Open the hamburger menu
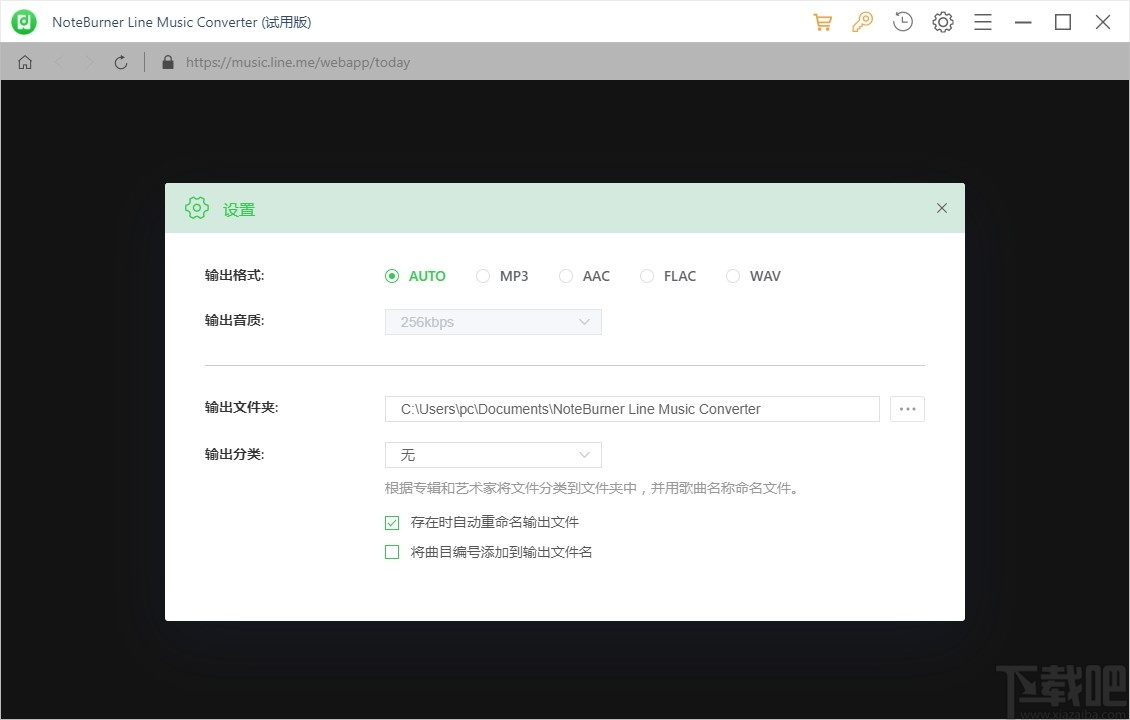The height and width of the screenshot is (720, 1130). 982,21
